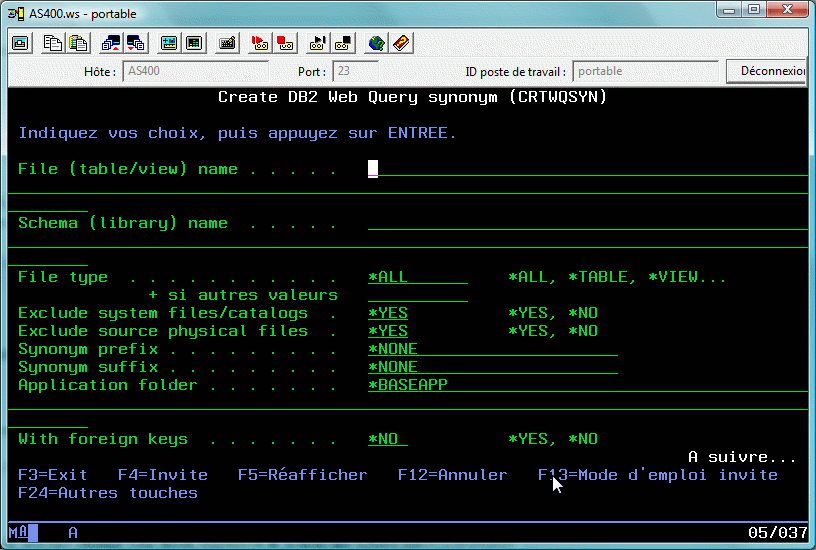Click the Exclude source physical files *YES value
Viewport: 816px width, 550px height.
[388, 331]
